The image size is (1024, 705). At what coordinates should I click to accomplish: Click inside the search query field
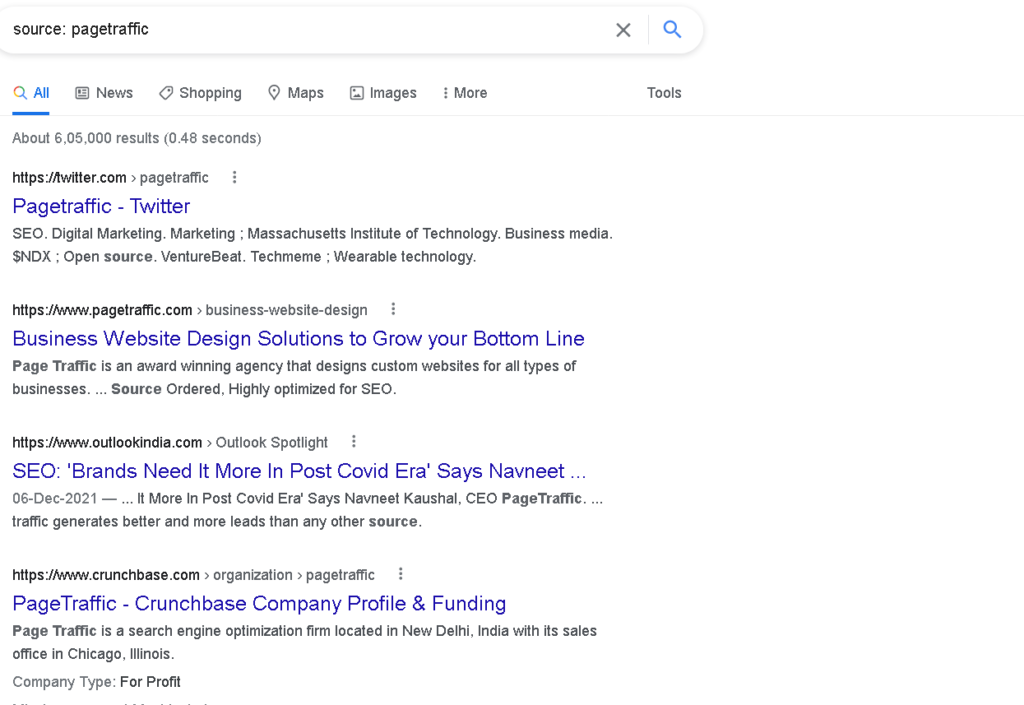[x=300, y=29]
